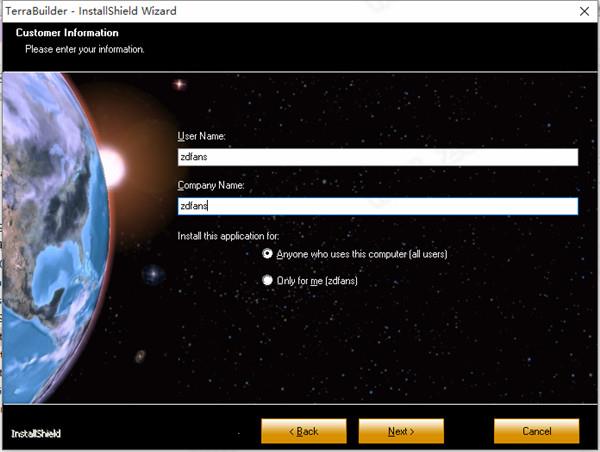
Task: Continue with the Next button
Action: click(401, 431)
